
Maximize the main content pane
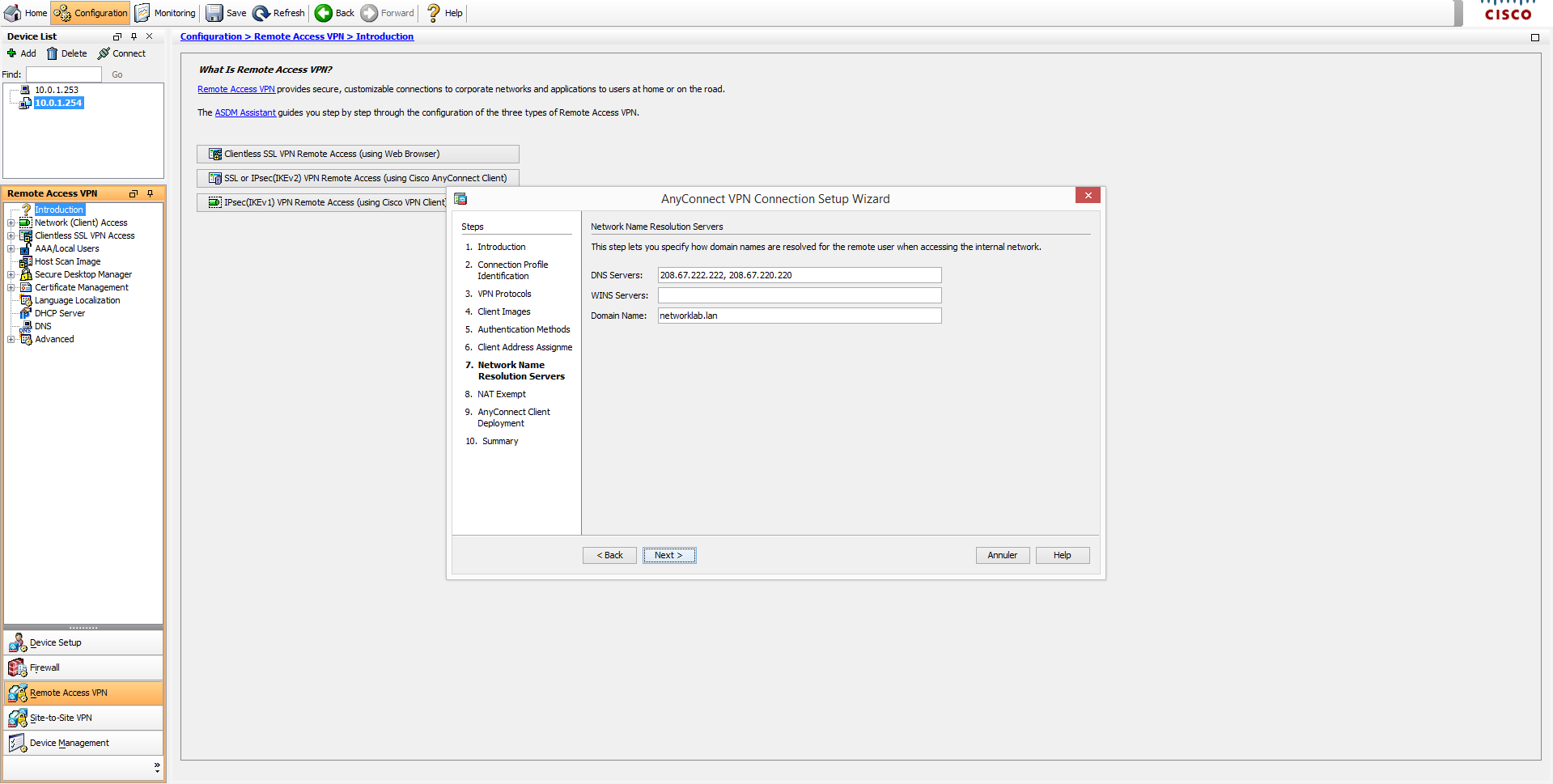click(1535, 37)
